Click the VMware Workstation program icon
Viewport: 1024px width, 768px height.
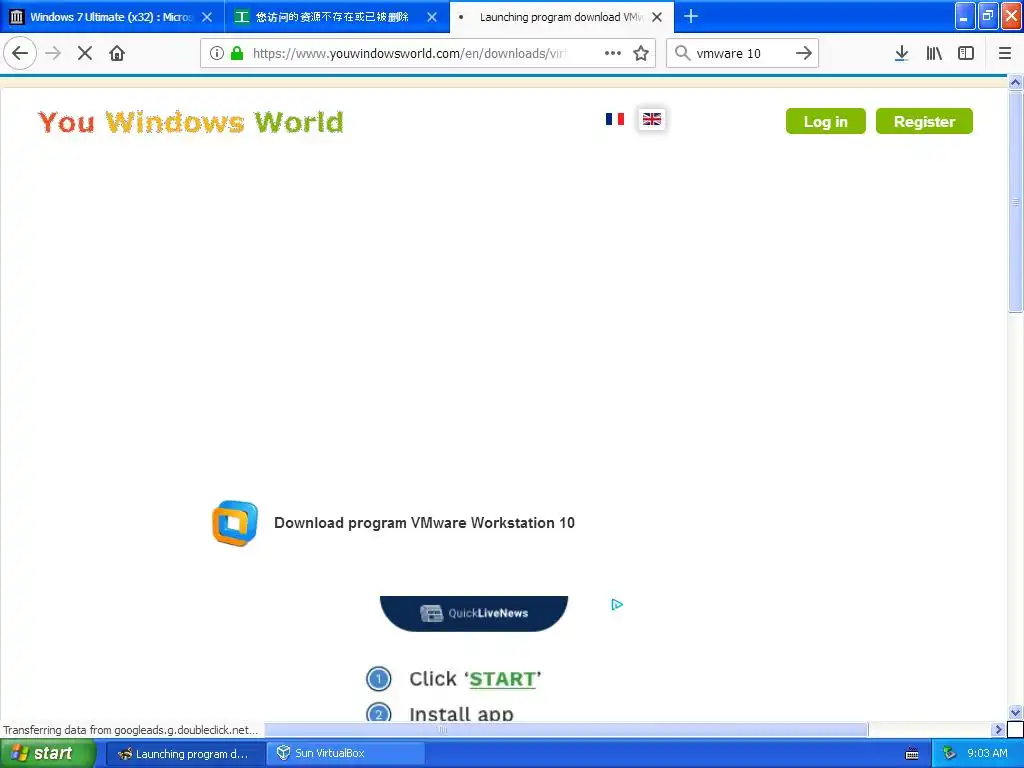[235, 523]
